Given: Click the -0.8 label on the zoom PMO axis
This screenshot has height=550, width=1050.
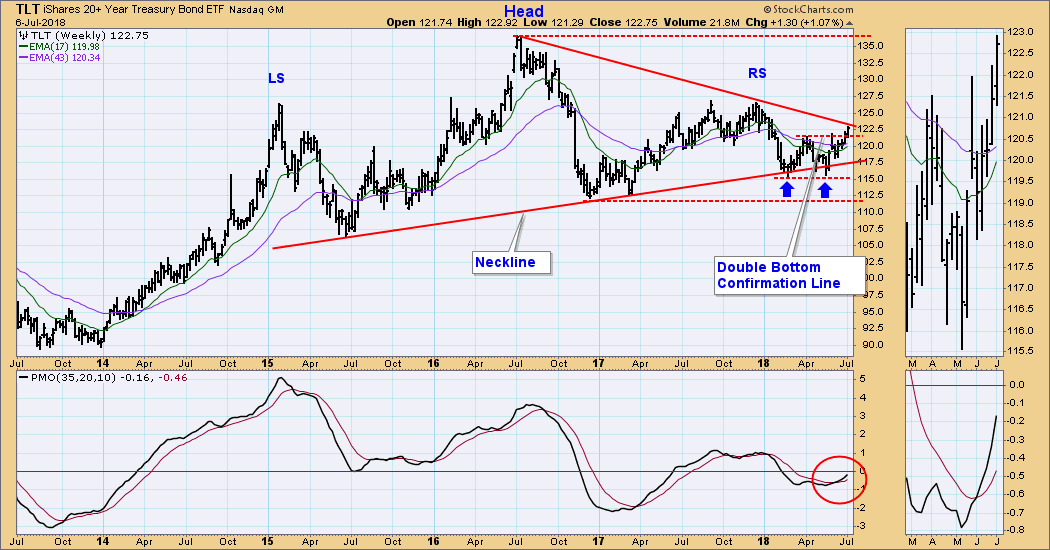Looking at the screenshot, I should click(1017, 531).
